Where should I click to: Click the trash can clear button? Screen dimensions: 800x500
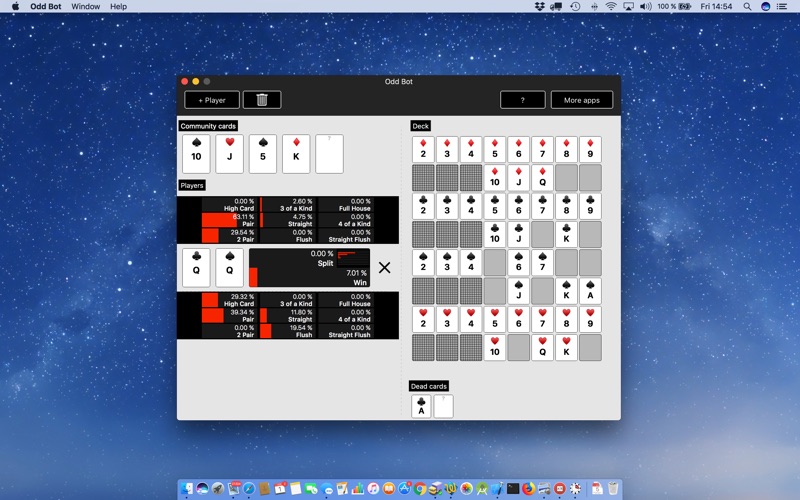262,100
